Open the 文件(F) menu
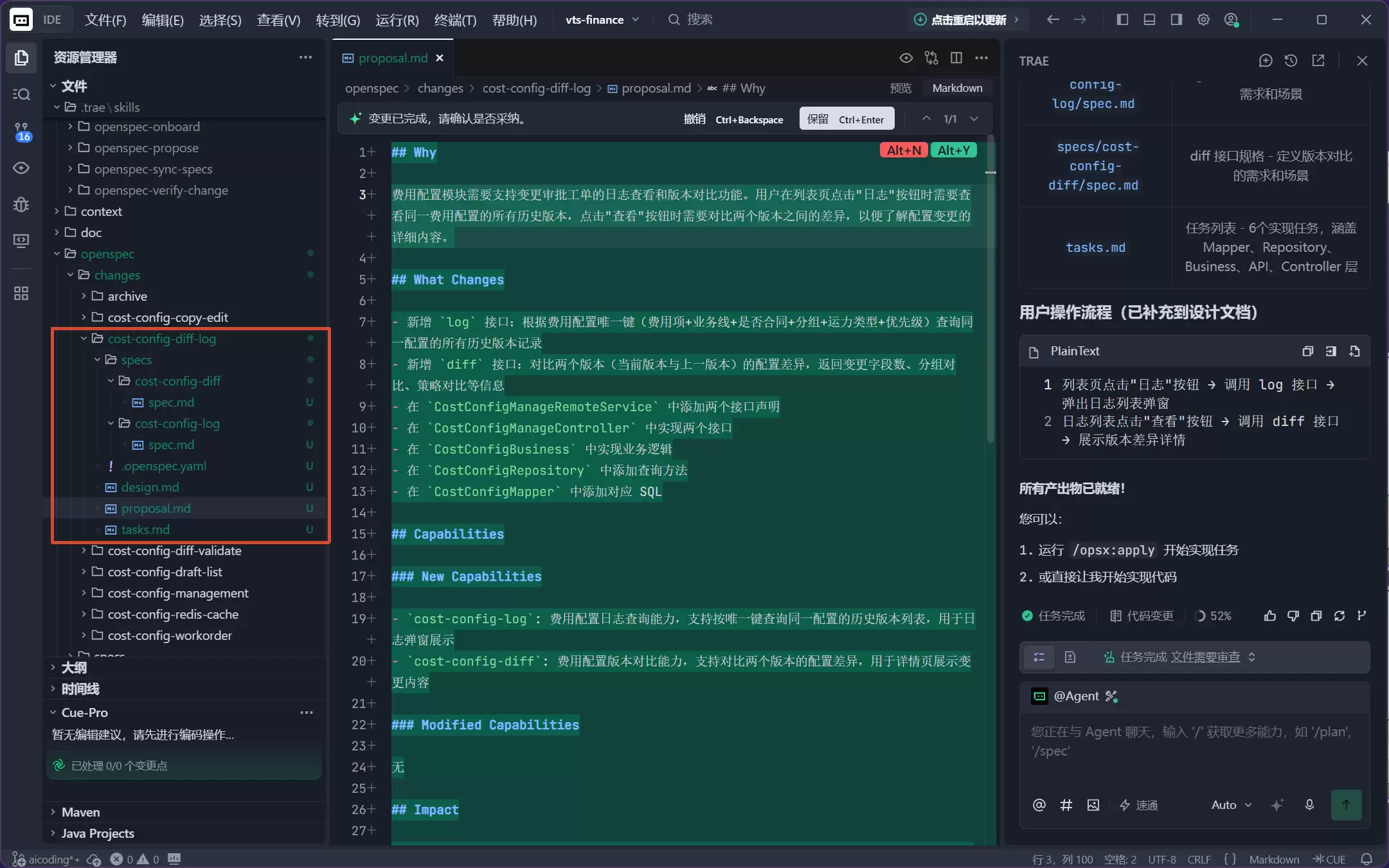This screenshot has height=868, width=1389. [105, 20]
